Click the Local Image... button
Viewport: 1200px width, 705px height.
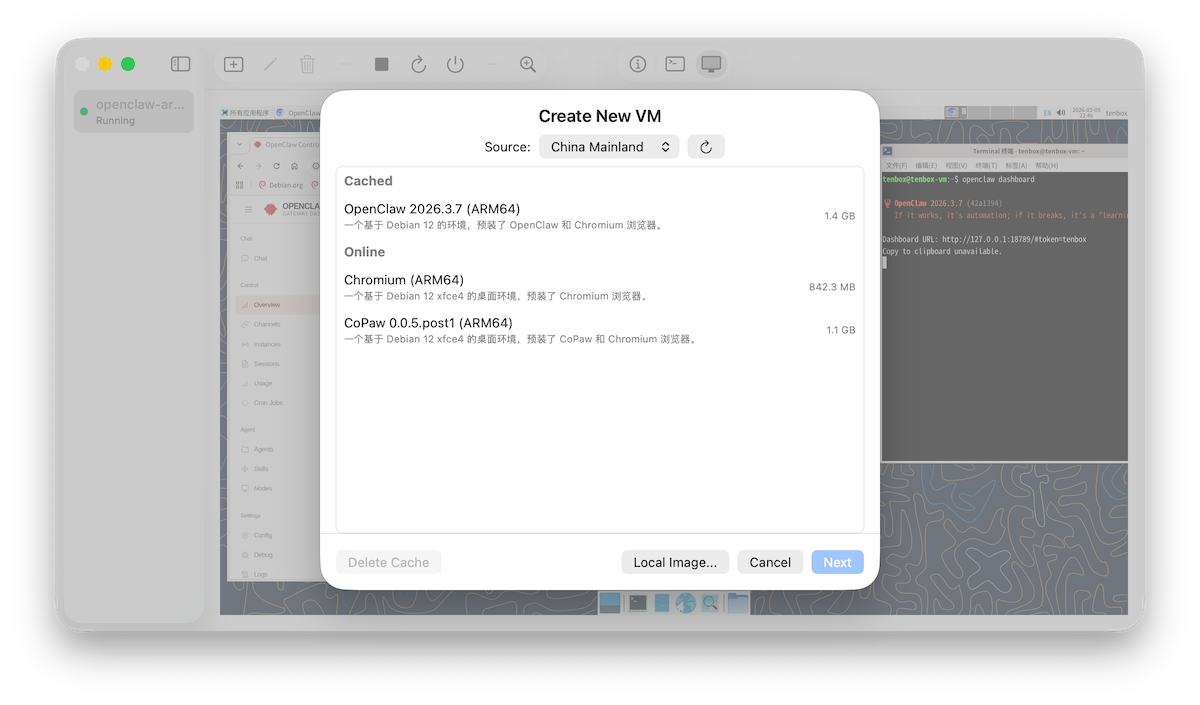point(675,562)
